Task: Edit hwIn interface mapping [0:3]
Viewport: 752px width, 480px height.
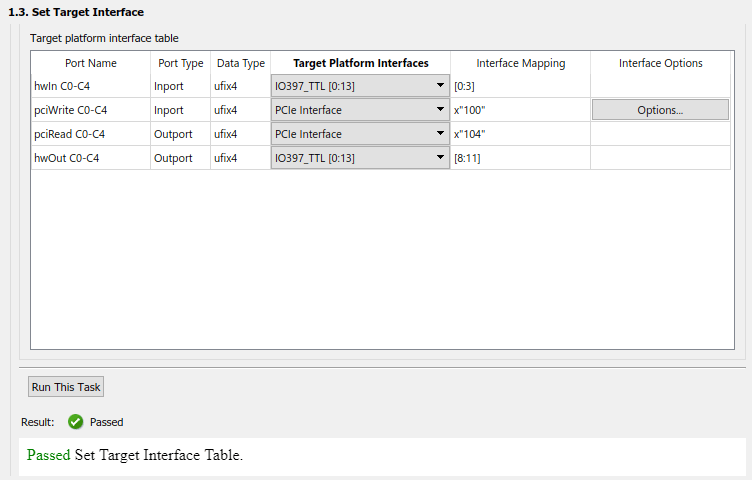Action: coord(520,86)
